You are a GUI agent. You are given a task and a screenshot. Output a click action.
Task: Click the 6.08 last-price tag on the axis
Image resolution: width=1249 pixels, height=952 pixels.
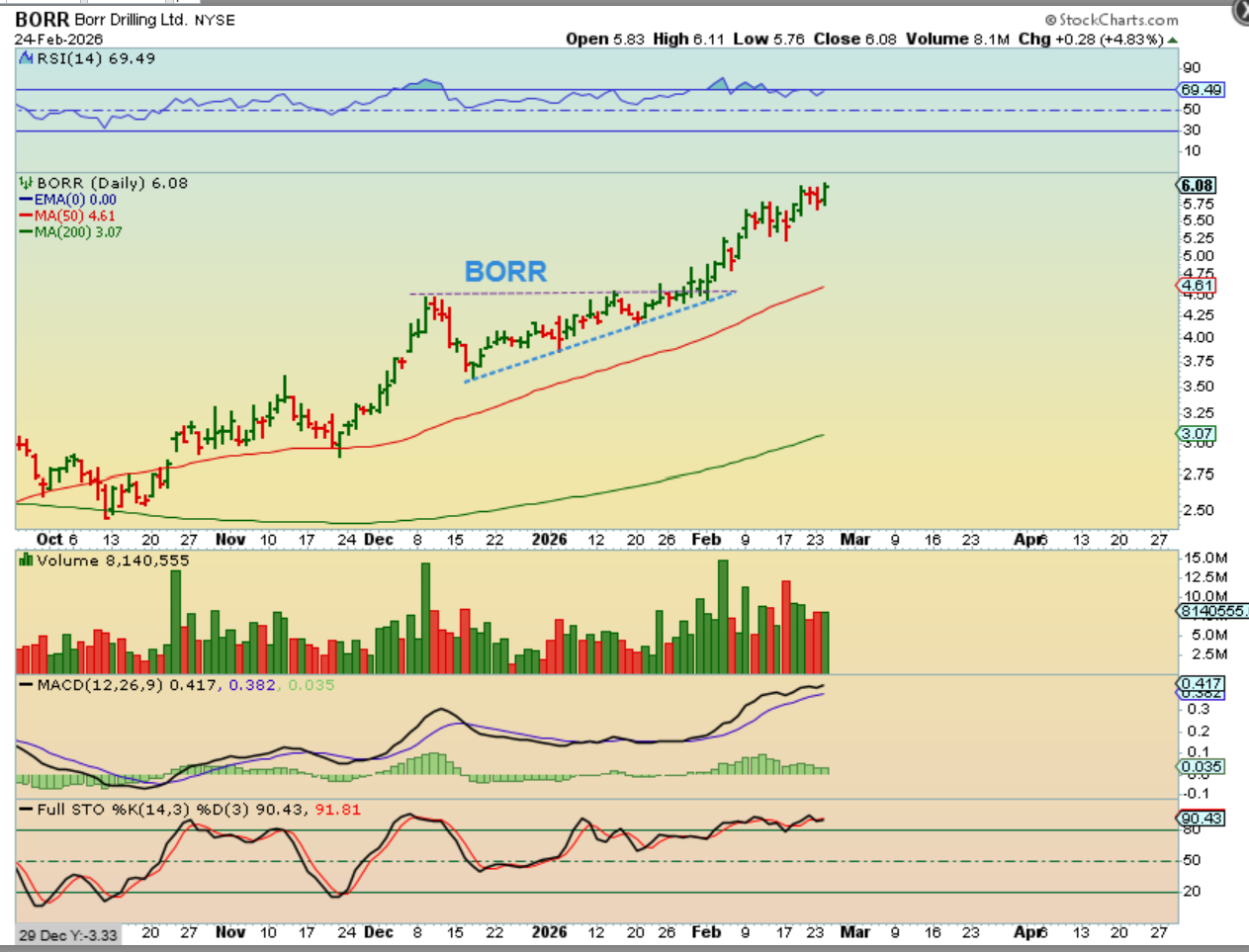(x=1197, y=185)
